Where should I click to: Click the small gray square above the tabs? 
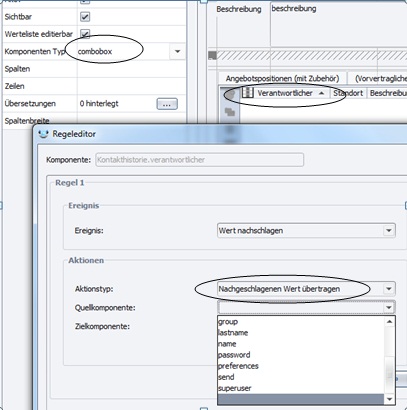[x=212, y=55]
